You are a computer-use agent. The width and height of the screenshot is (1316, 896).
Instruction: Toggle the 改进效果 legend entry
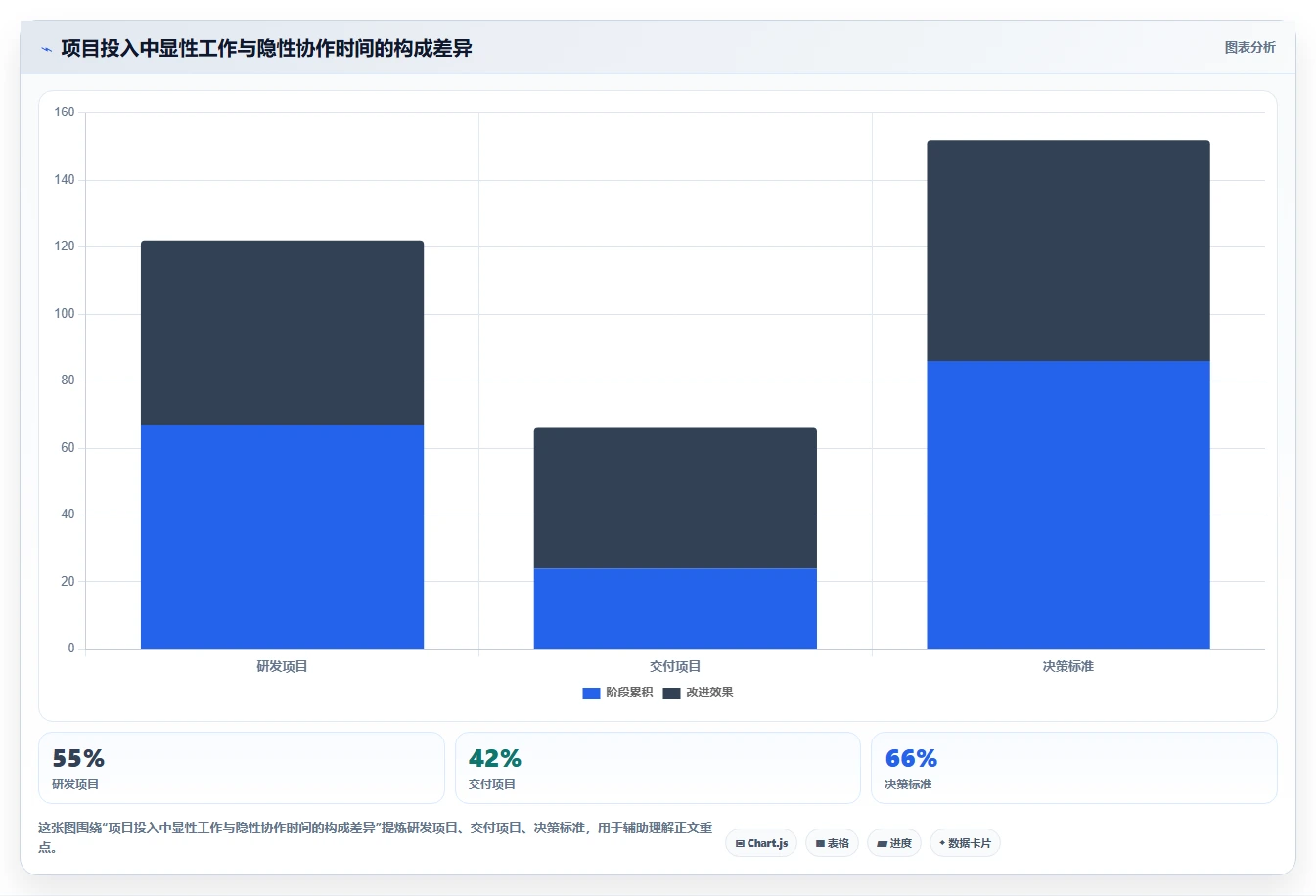tap(698, 693)
